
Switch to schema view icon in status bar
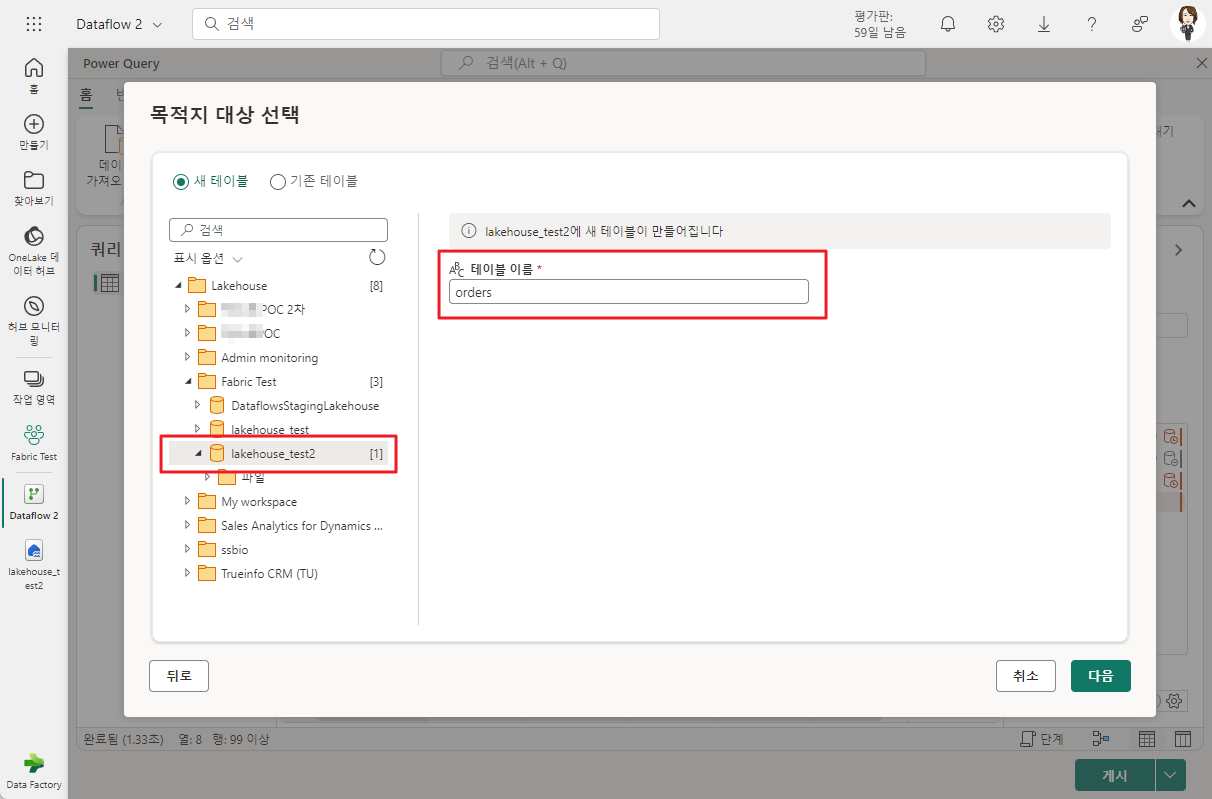[1183, 739]
